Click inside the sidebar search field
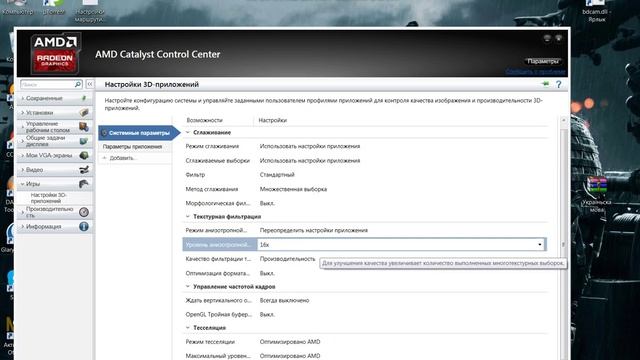640x360 pixels. 47,84
